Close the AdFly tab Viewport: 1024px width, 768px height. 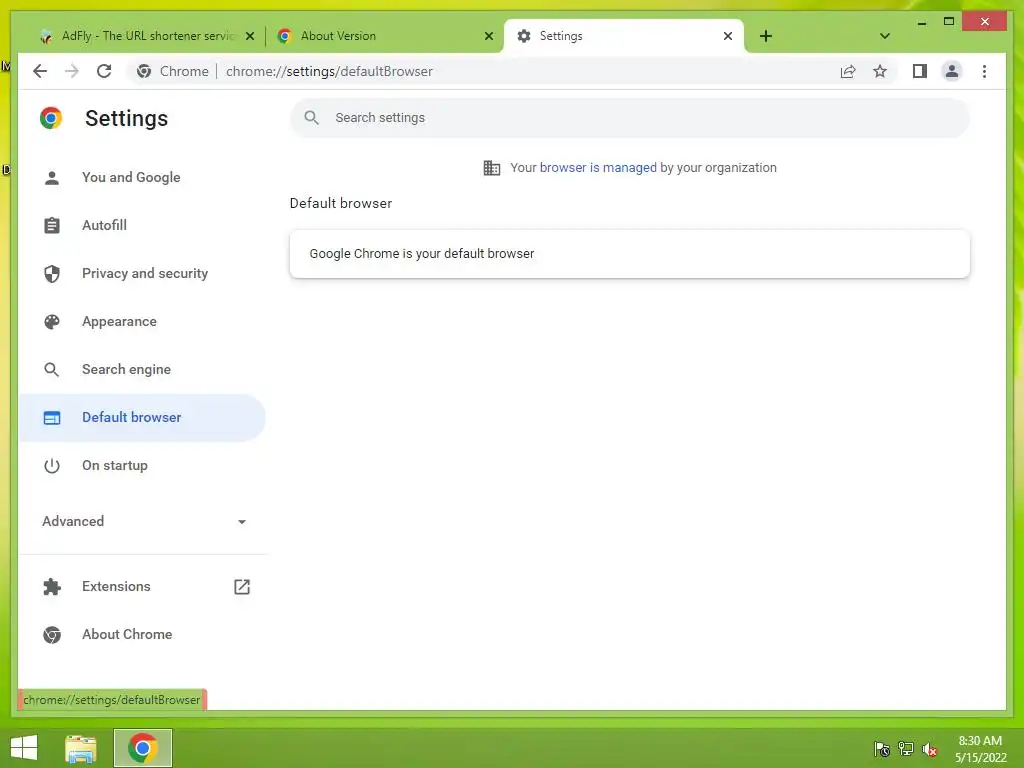(249, 36)
